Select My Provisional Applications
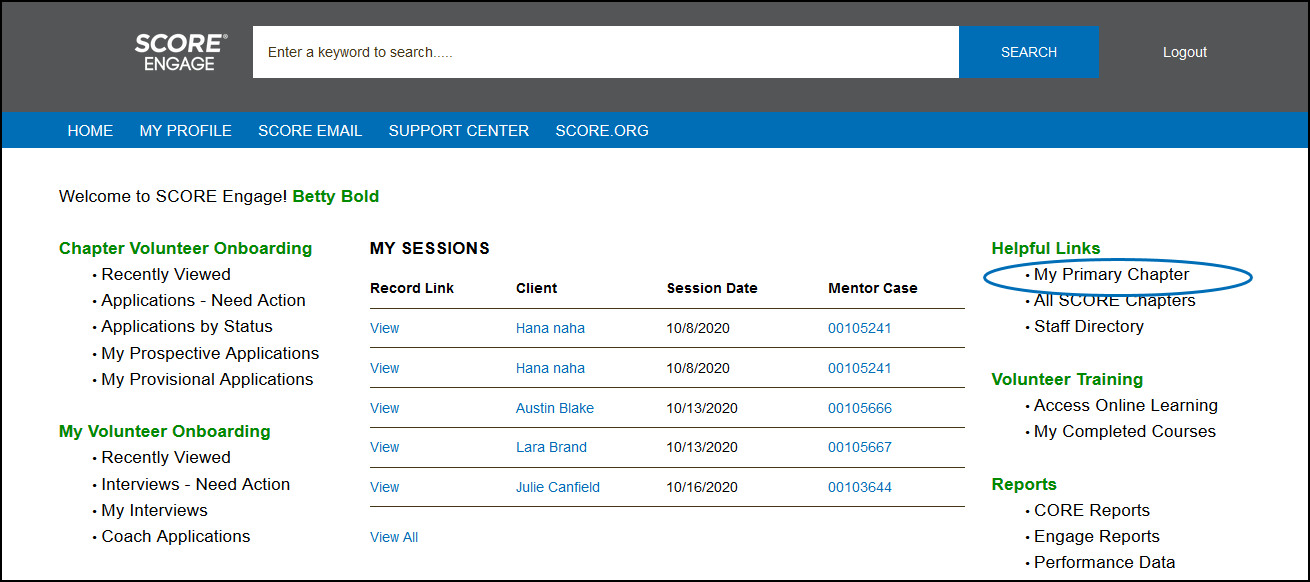The height and width of the screenshot is (582, 1310). [207, 379]
